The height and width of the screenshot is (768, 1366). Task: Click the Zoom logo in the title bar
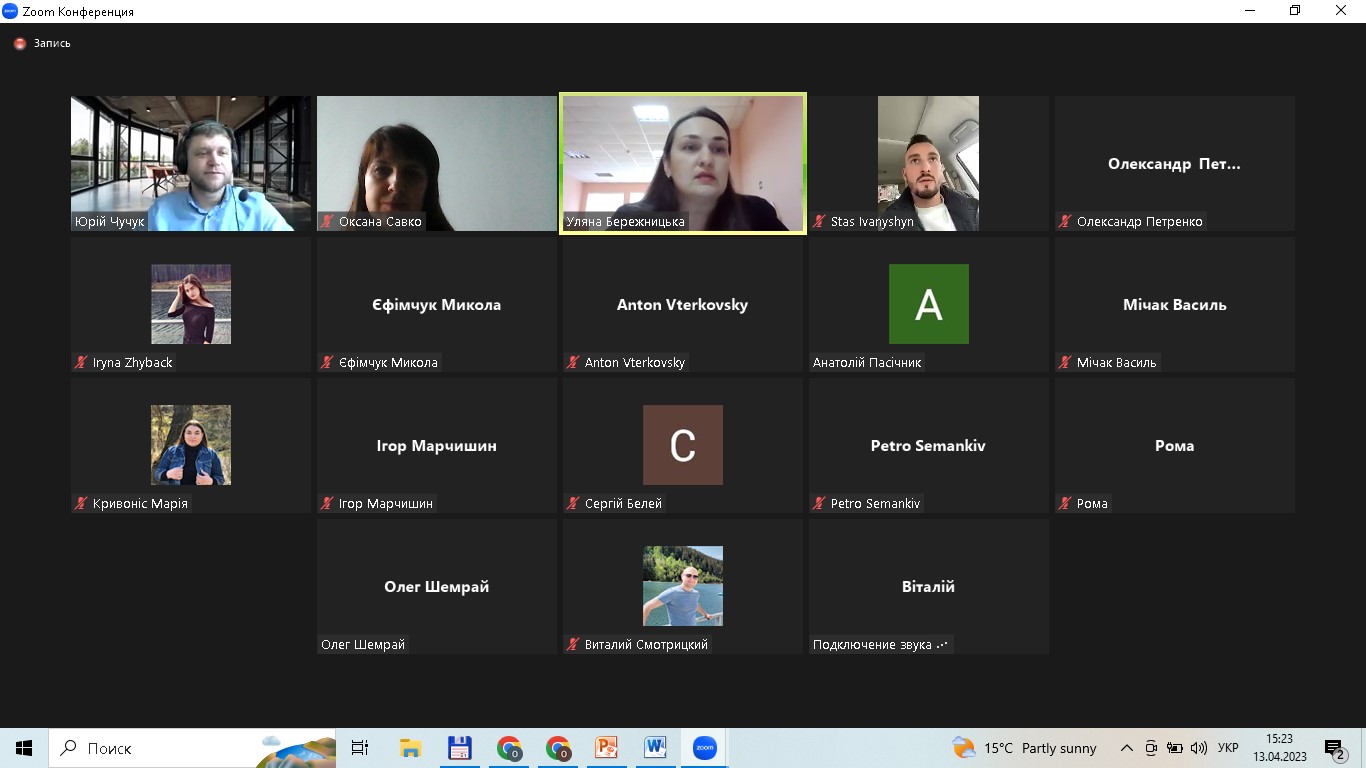click(10, 11)
